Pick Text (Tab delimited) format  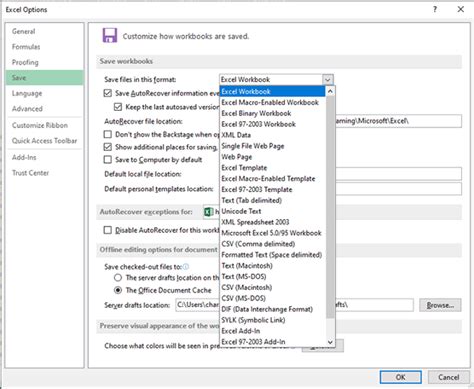pyautogui.click(x=272, y=200)
